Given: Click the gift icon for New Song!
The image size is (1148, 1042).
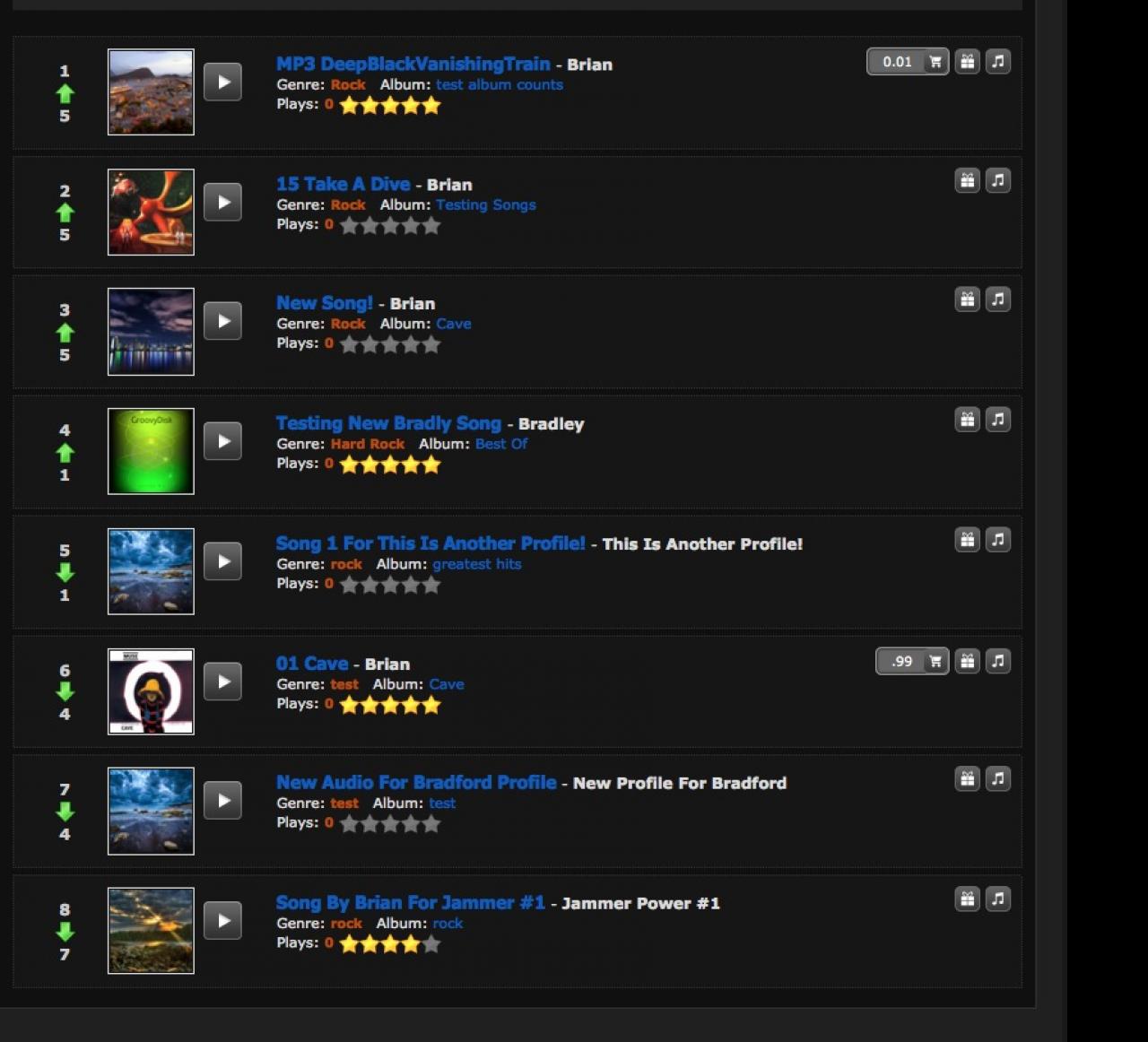Looking at the screenshot, I should coord(967,300).
